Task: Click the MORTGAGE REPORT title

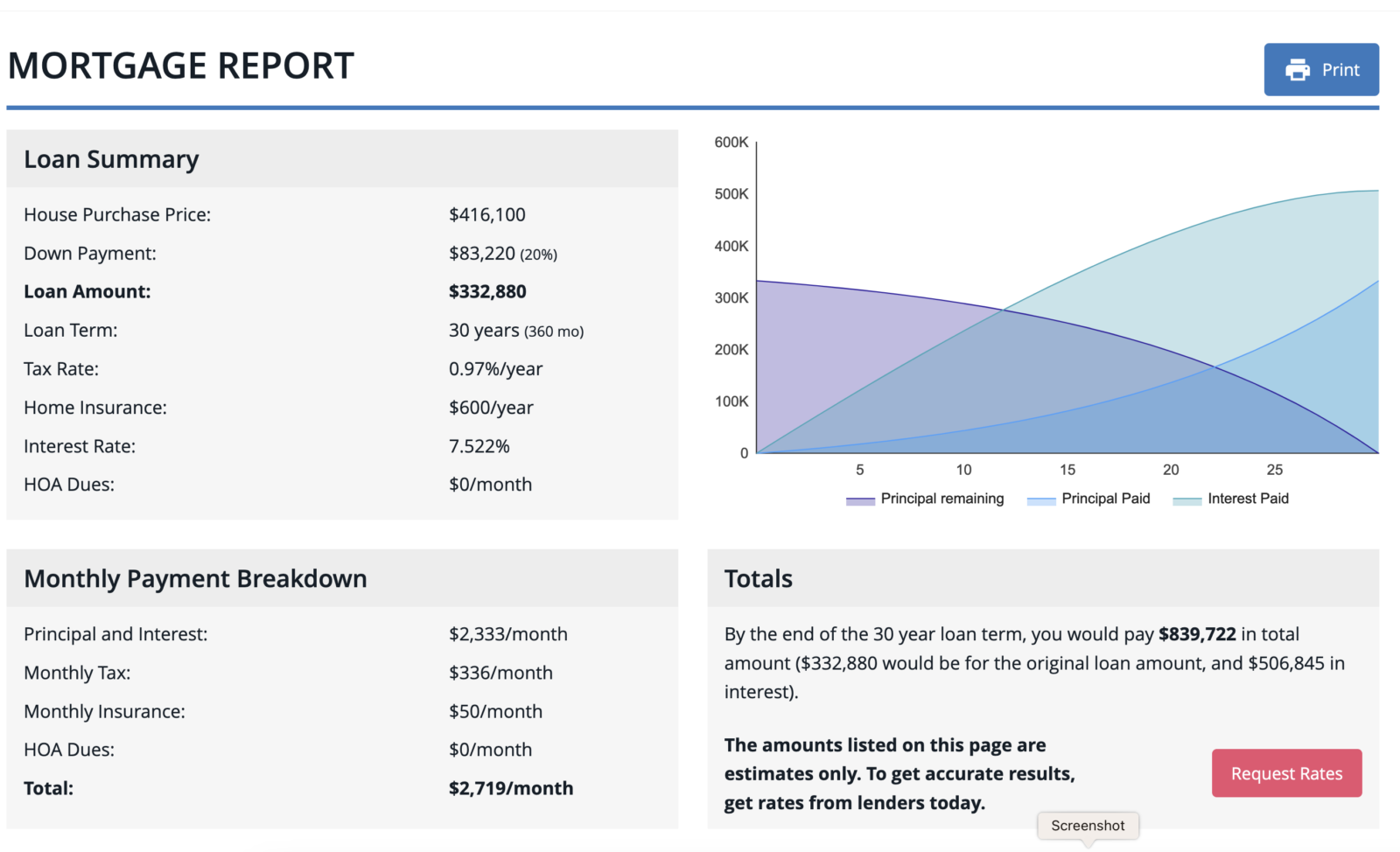Action: [x=180, y=65]
